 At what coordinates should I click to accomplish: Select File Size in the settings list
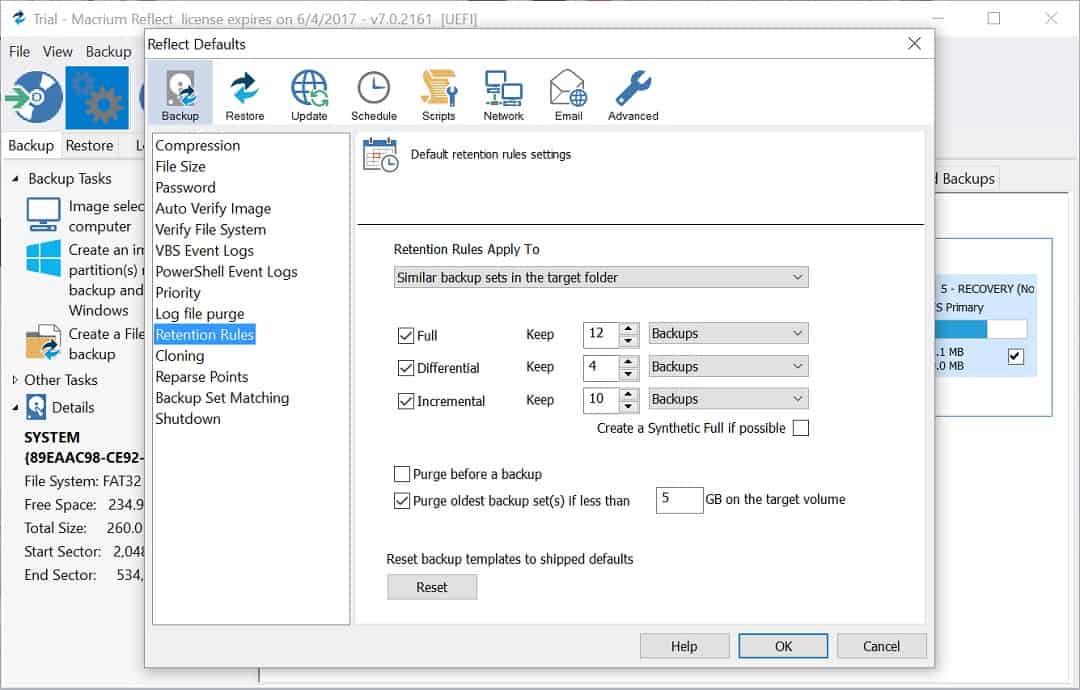(180, 167)
